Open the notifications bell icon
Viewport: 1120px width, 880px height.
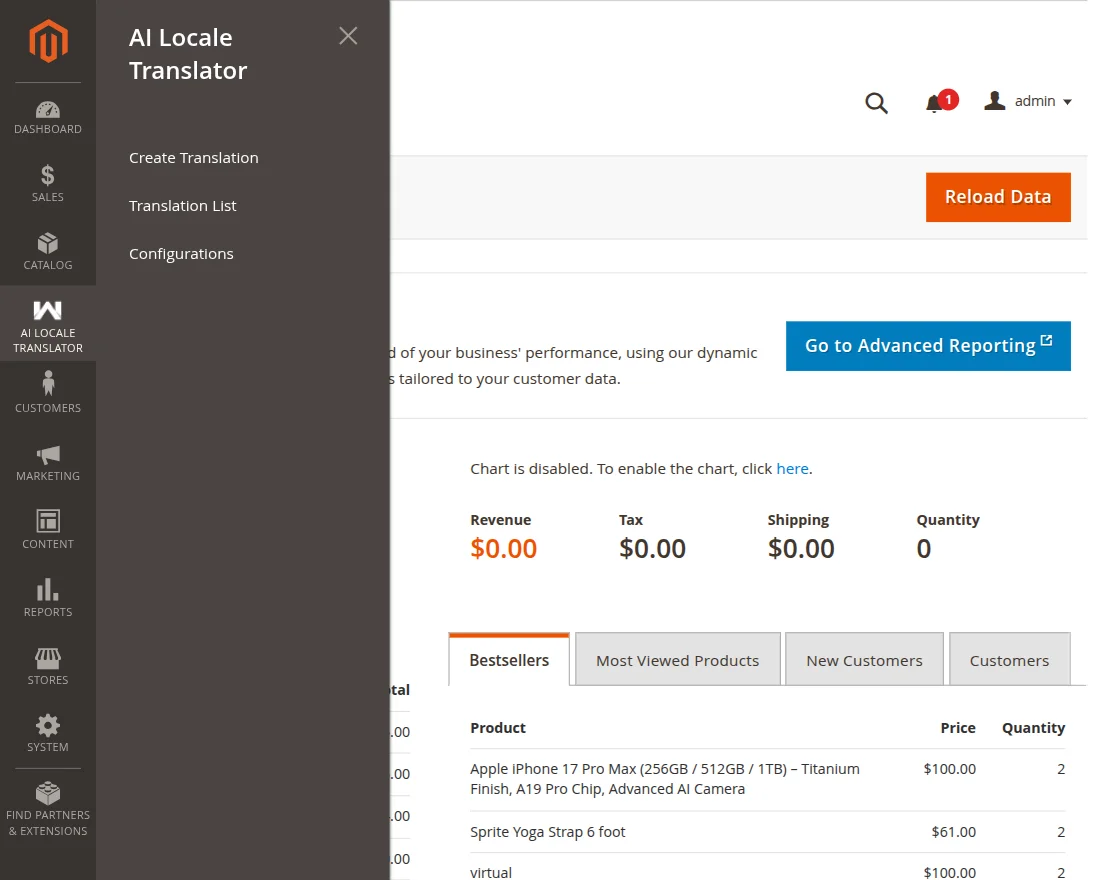pos(935,103)
